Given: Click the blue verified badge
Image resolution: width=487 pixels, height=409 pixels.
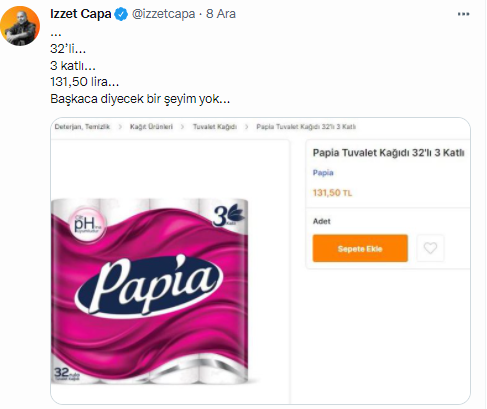Looking at the screenshot, I should [x=121, y=14].
